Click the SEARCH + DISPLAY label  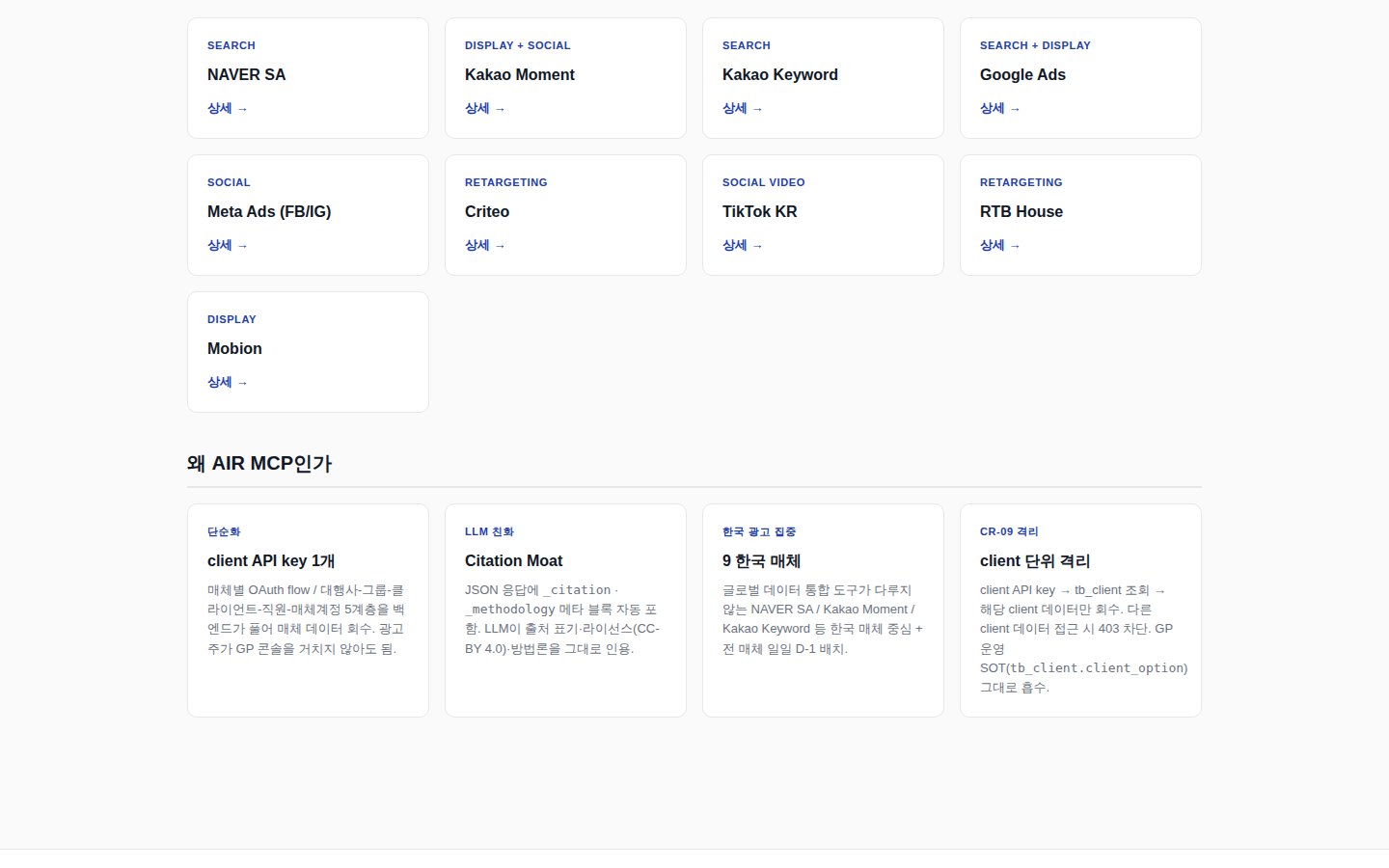[1035, 45]
